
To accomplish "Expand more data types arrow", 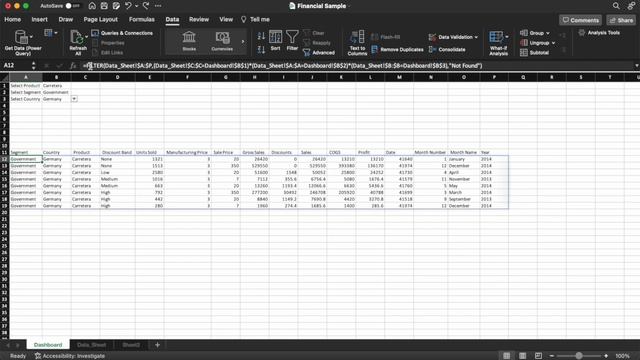I will (243, 42).
